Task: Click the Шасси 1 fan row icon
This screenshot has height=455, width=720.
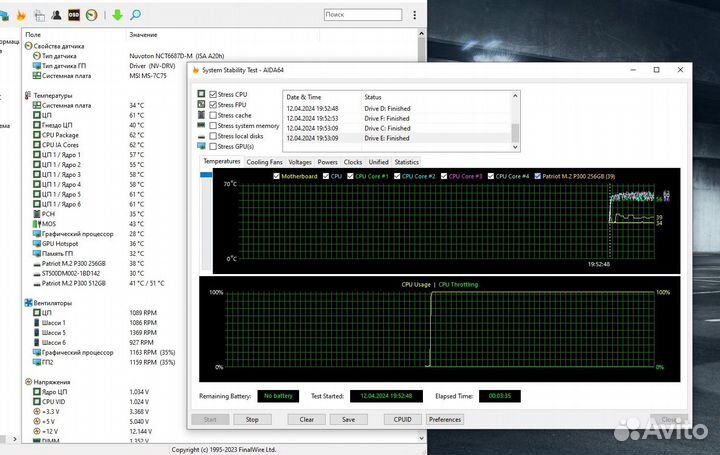Action: 37,322
